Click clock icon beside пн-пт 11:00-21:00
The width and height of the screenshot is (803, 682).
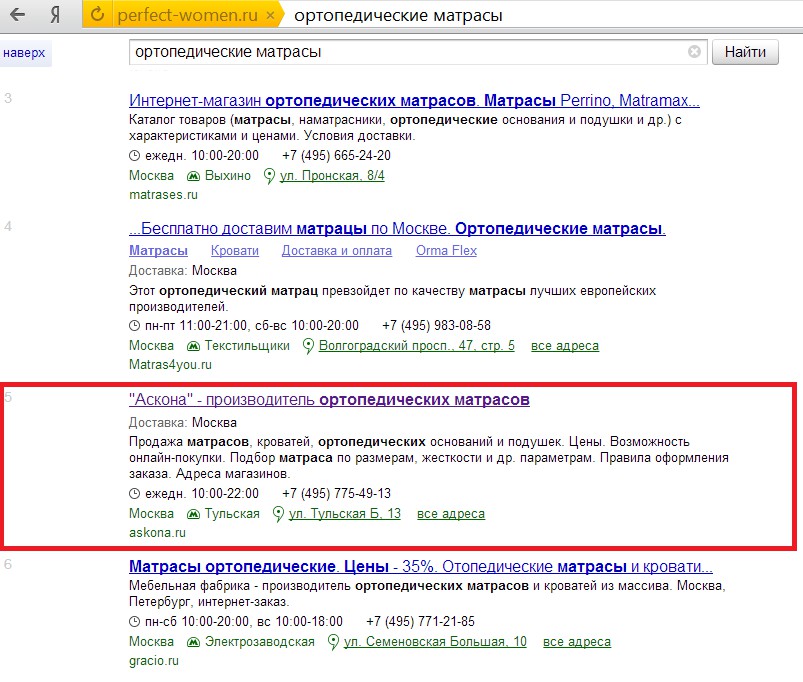134,326
